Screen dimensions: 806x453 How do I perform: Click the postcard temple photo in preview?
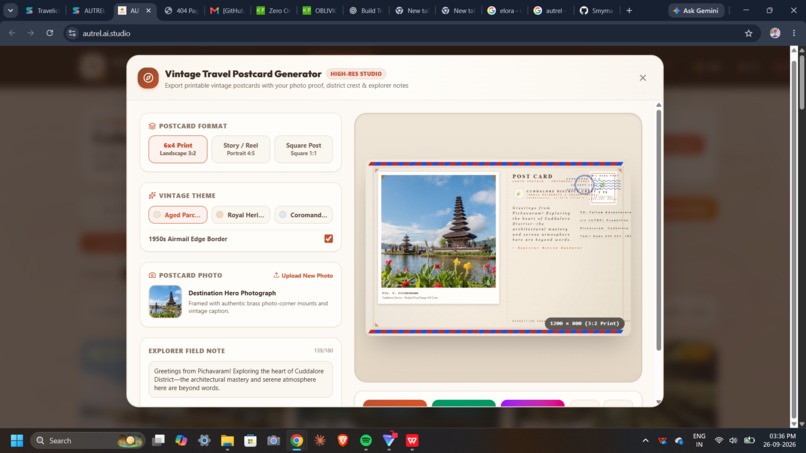[438, 231]
